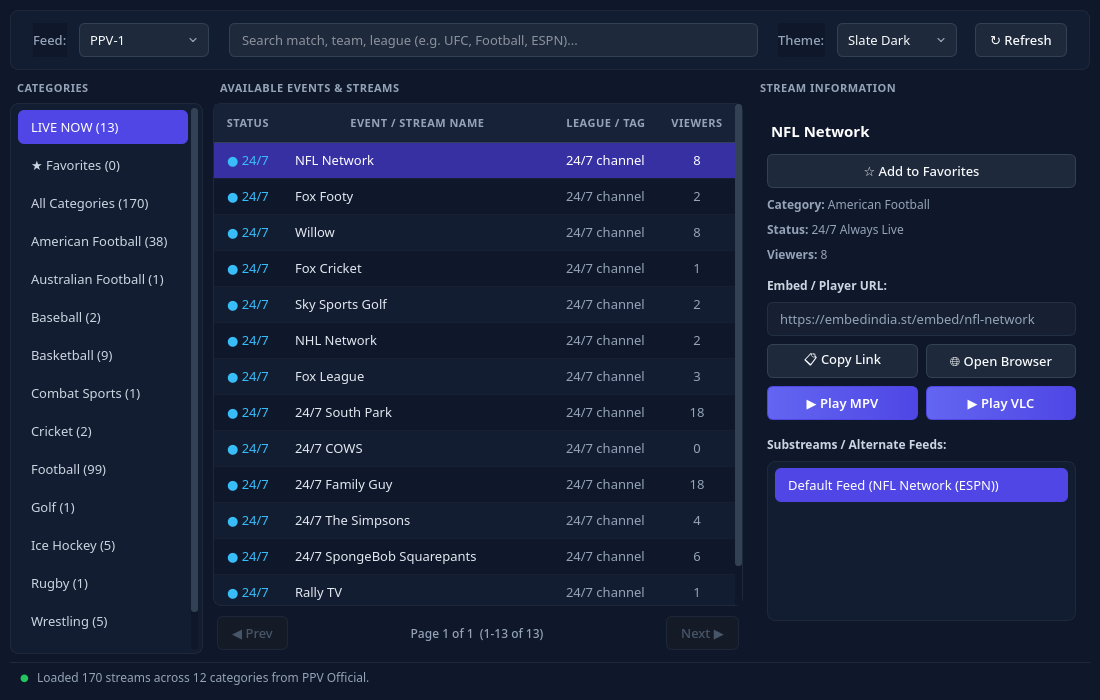The height and width of the screenshot is (700, 1100).
Task: Select the Willow stream row
Action: pos(474,232)
